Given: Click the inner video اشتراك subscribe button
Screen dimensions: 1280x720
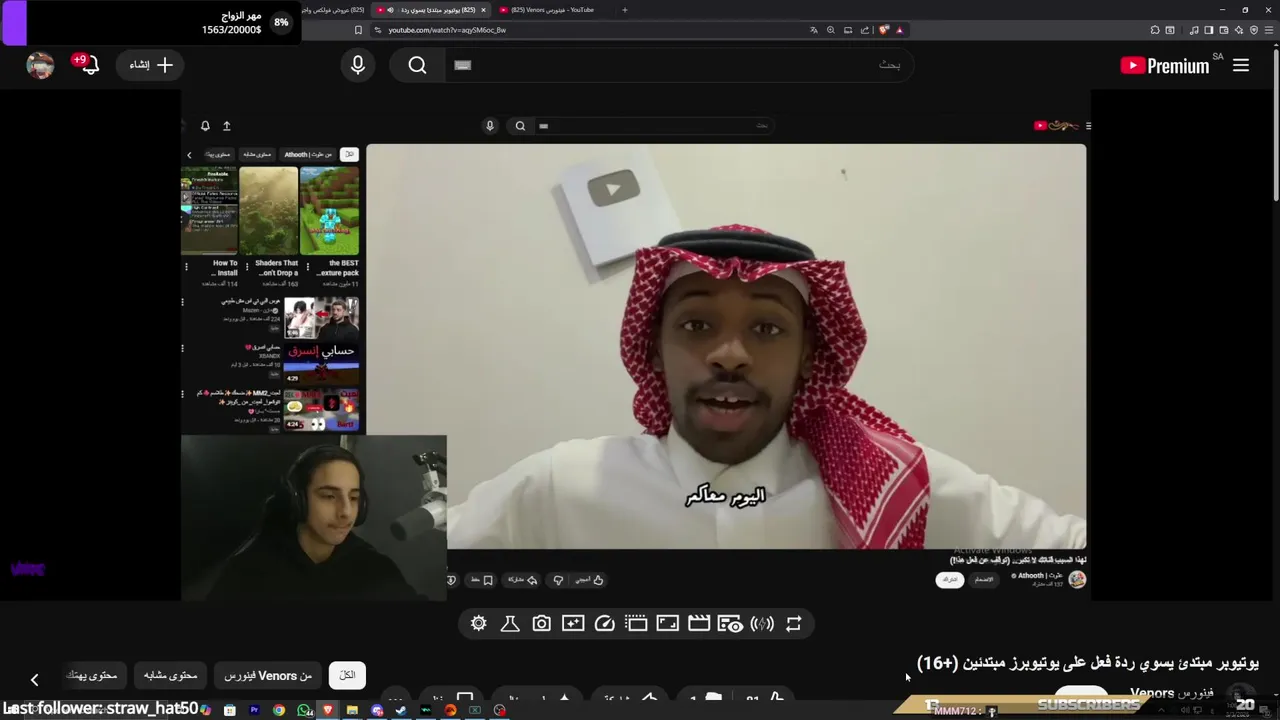Looking at the screenshot, I should [x=950, y=580].
